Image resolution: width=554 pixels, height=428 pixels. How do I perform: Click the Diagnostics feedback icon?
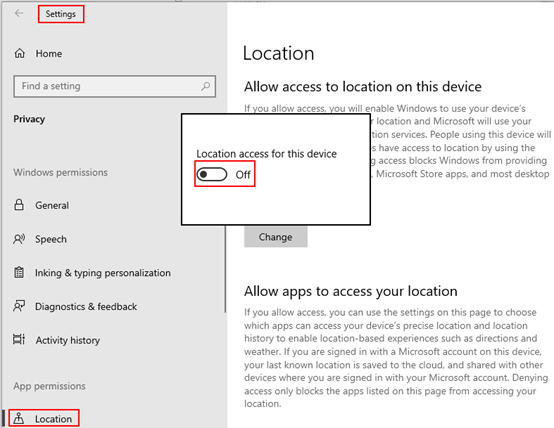[x=19, y=306]
